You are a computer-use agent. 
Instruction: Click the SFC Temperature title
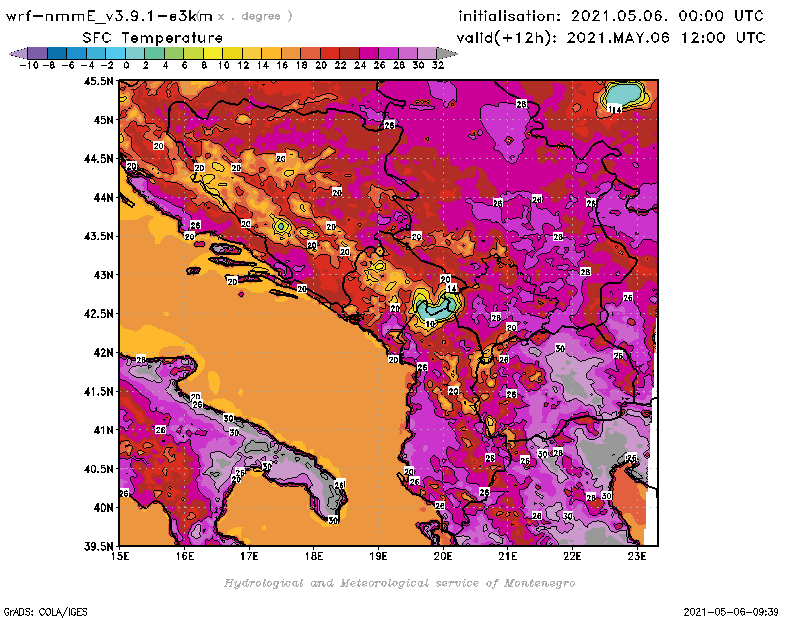click(150, 37)
